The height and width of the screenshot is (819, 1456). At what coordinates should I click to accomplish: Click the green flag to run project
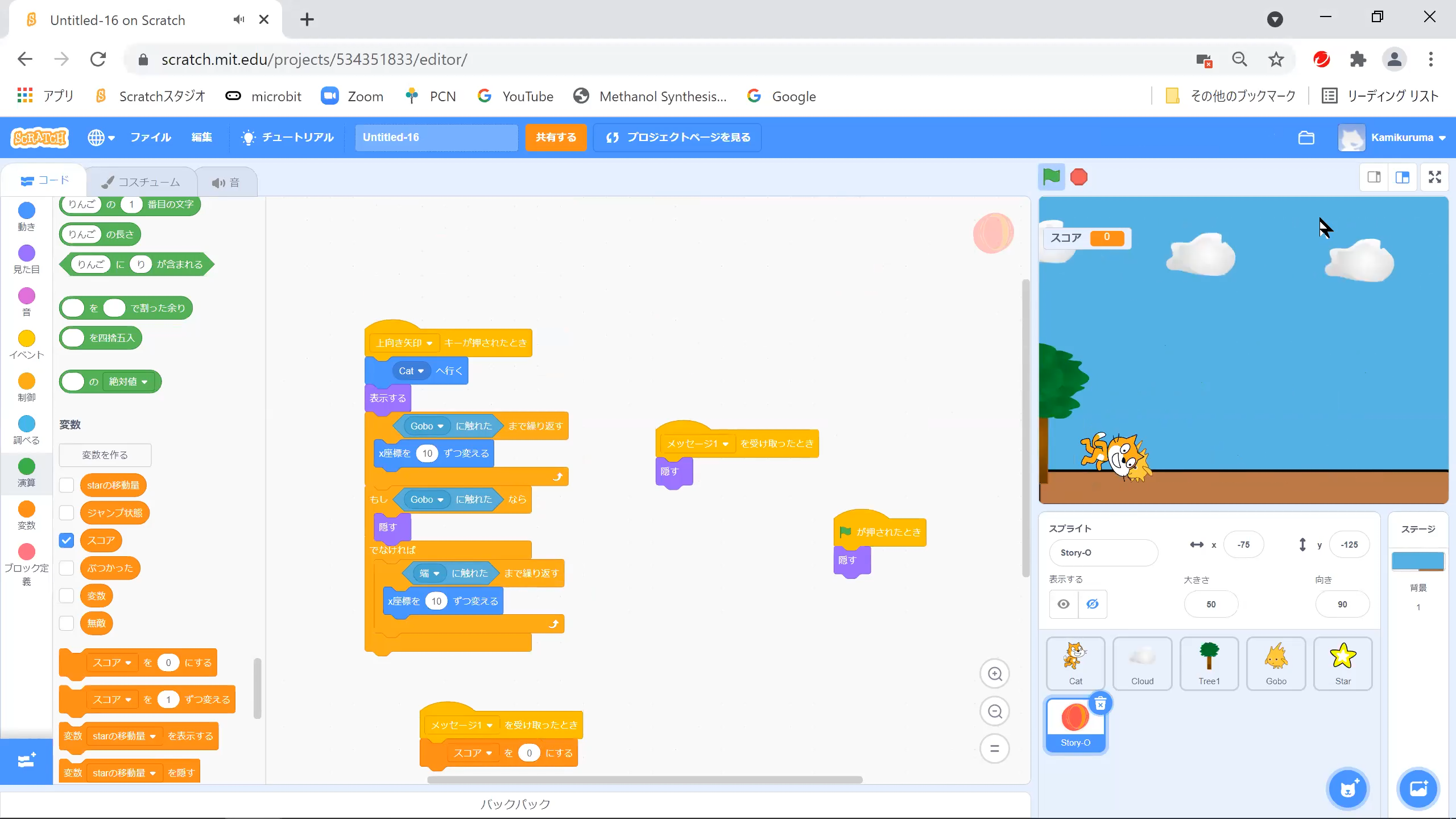coord(1051,177)
